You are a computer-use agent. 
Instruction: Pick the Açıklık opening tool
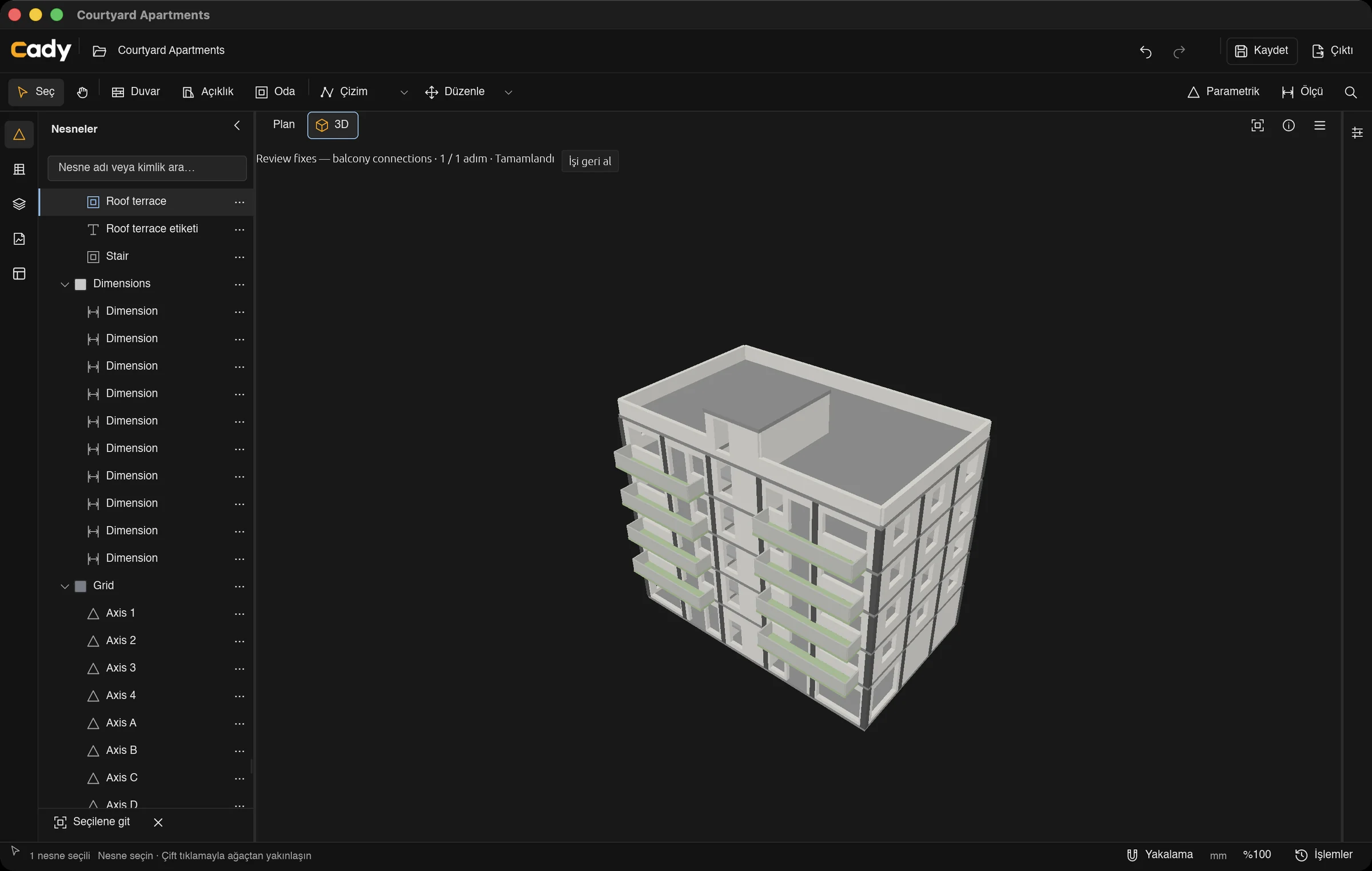(208, 92)
